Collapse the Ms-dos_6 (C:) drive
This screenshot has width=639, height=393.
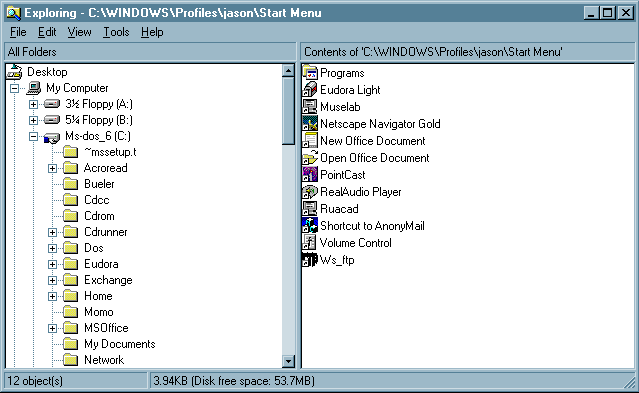[33, 136]
